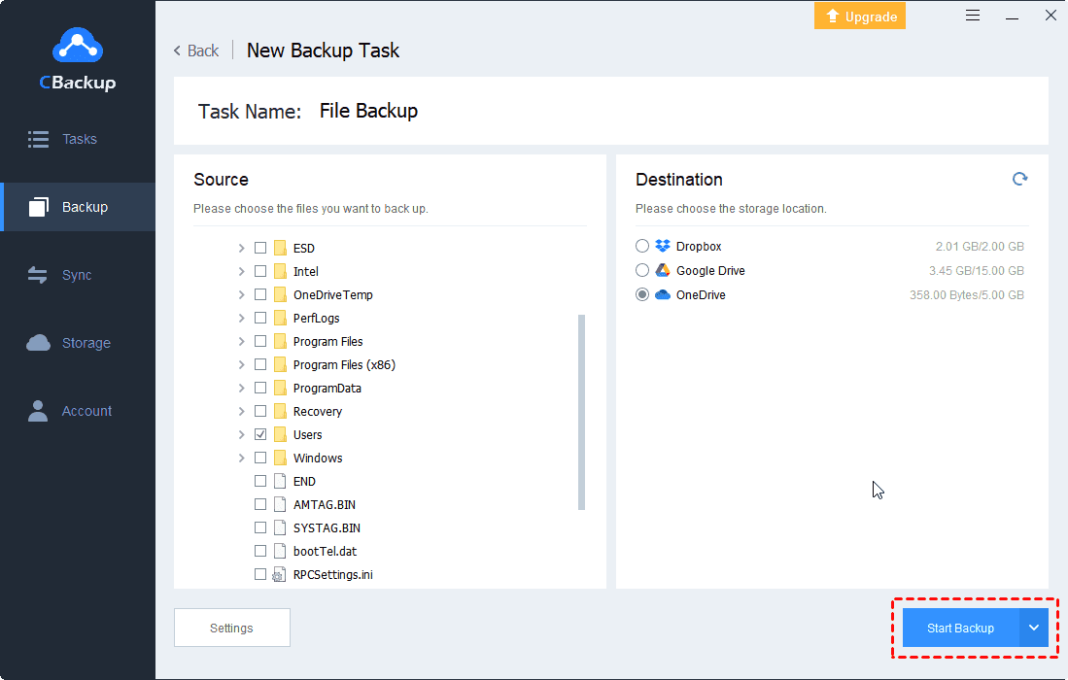Select the Backup section icon

pyautogui.click(x=42, y=206)
